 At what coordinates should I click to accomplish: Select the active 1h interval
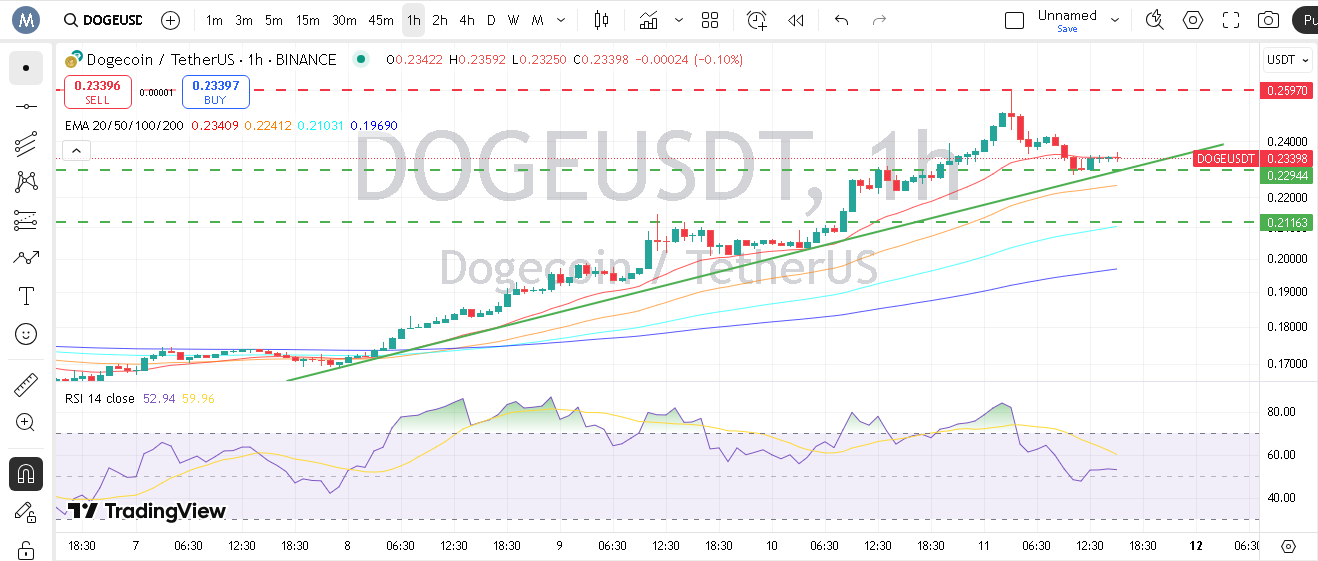point(414,20)
